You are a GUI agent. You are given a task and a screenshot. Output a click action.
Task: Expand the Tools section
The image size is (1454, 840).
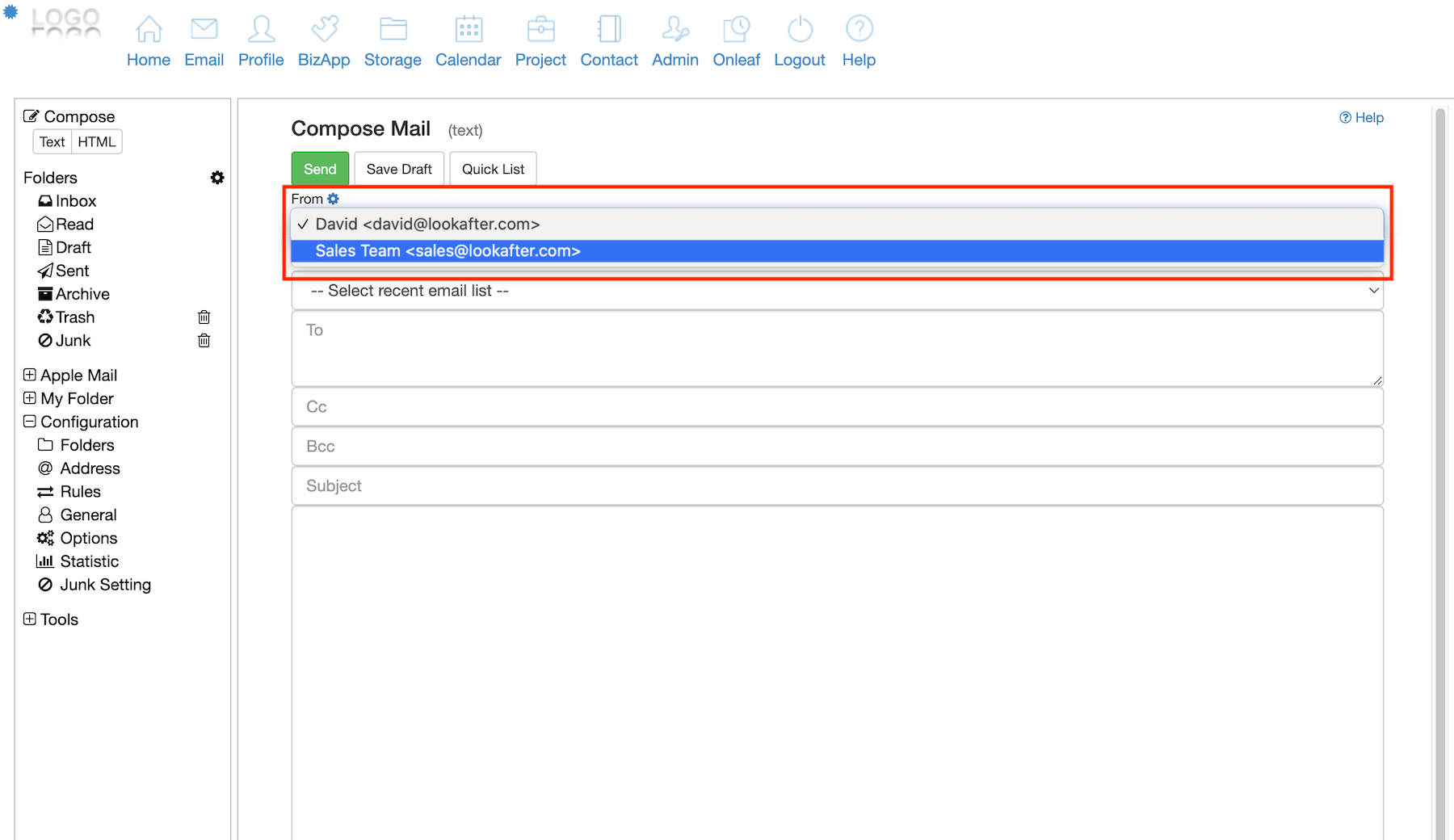pos(30,619)
